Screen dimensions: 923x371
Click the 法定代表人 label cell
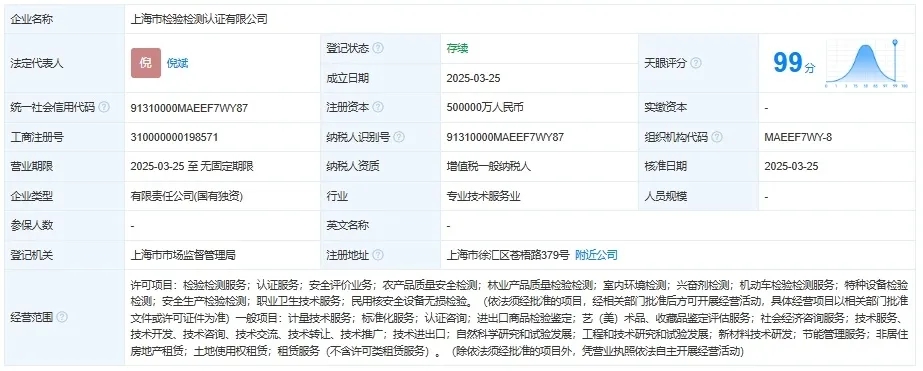coord(64,63)
